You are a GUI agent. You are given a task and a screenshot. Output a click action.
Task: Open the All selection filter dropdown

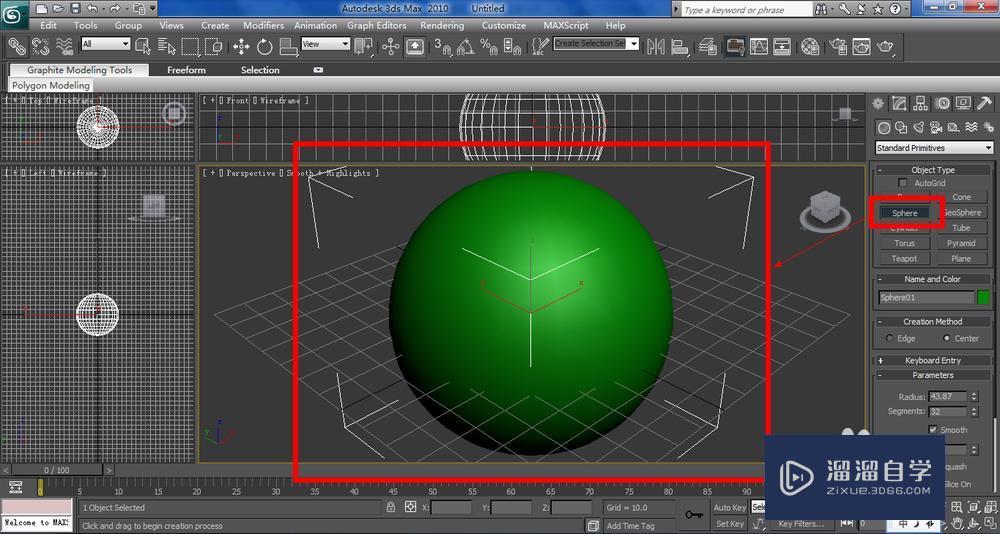point(106,44)
